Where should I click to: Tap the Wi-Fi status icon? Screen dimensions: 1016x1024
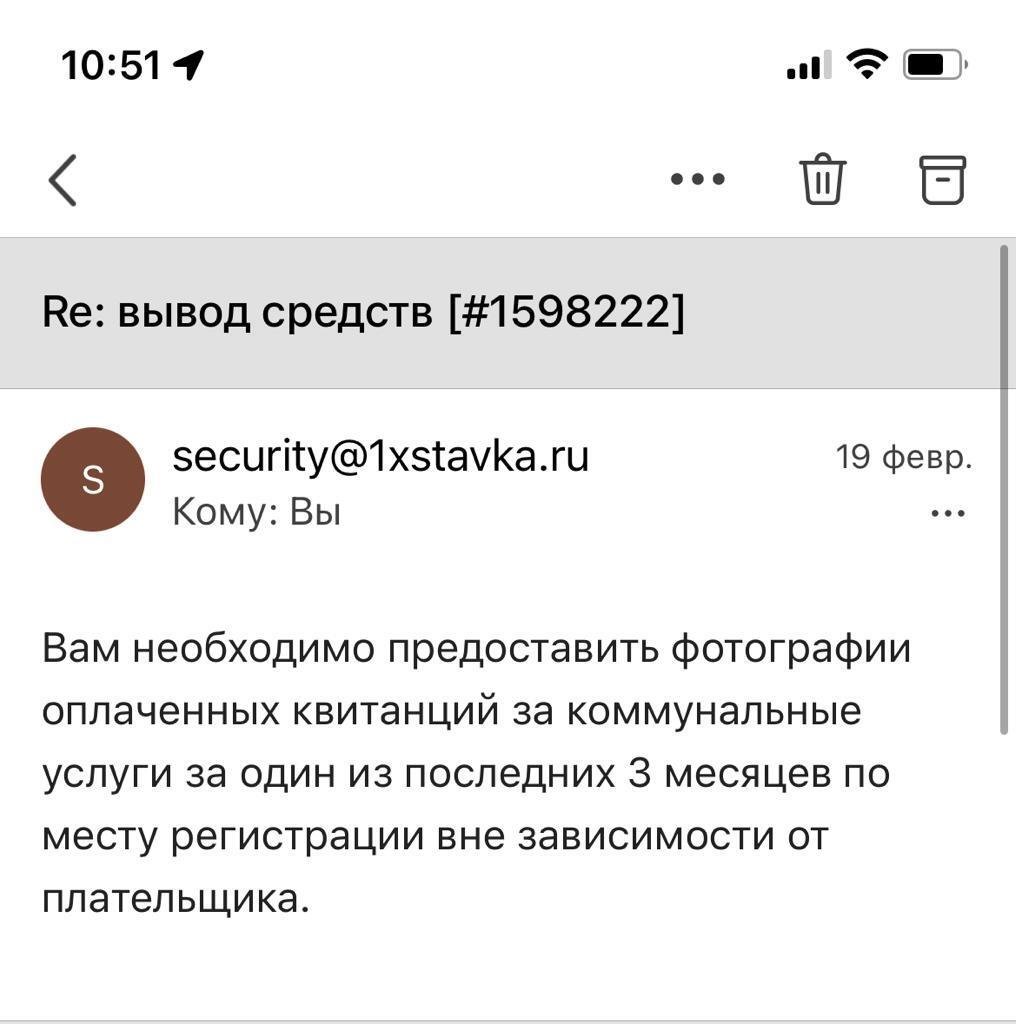[x=867, y=65]
